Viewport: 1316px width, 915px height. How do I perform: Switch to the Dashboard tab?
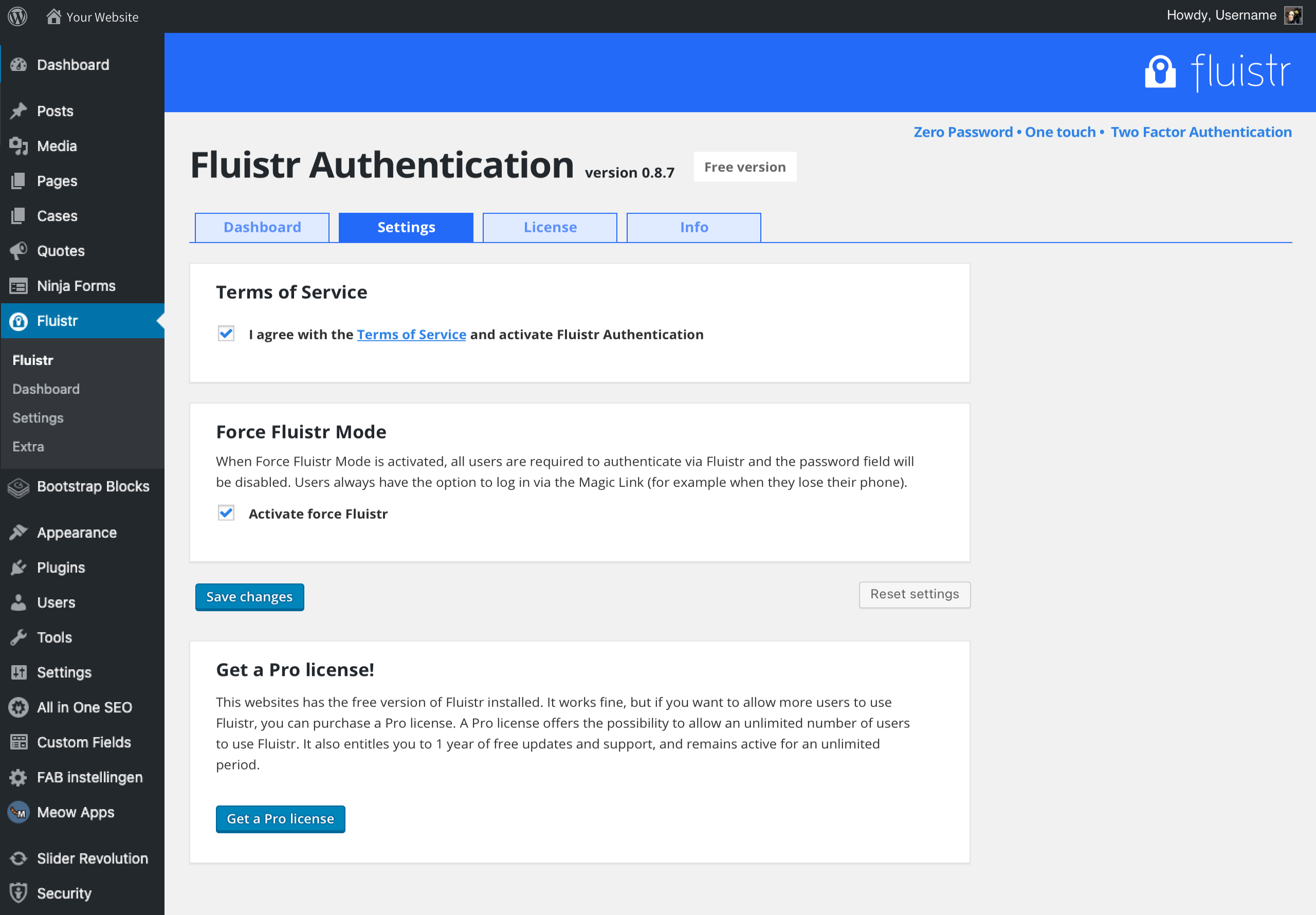click(x=262, y=228)
